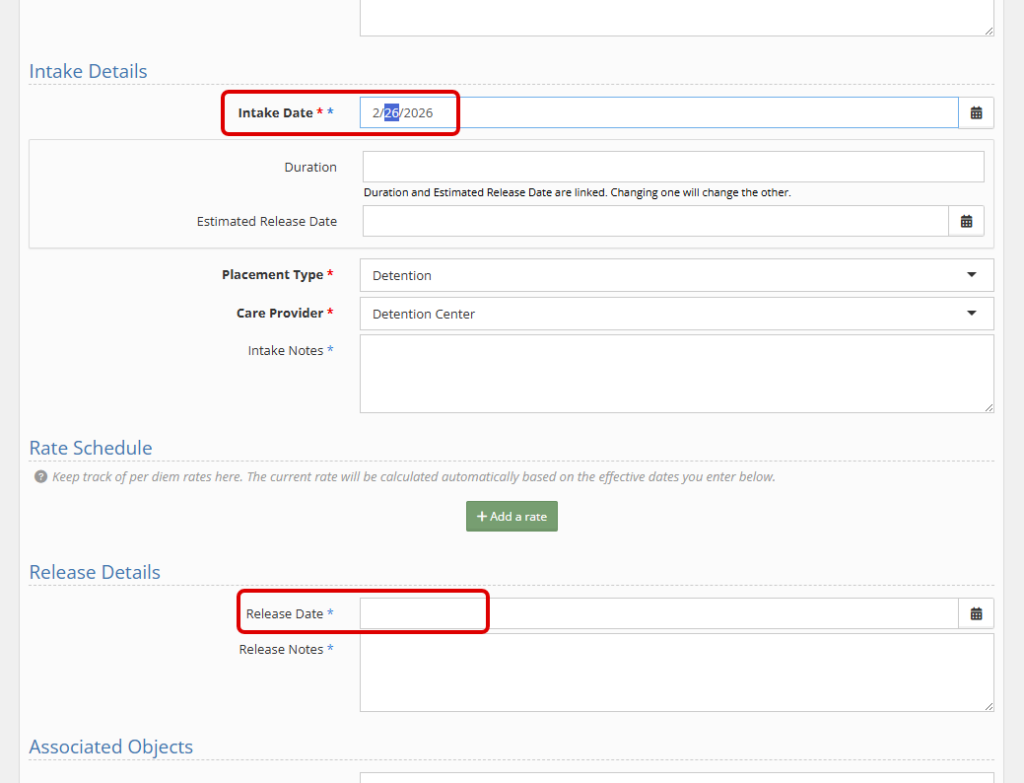Click highlighted day 26 in Intake Date
The image size is (1024, 783).
coord(391,113)
